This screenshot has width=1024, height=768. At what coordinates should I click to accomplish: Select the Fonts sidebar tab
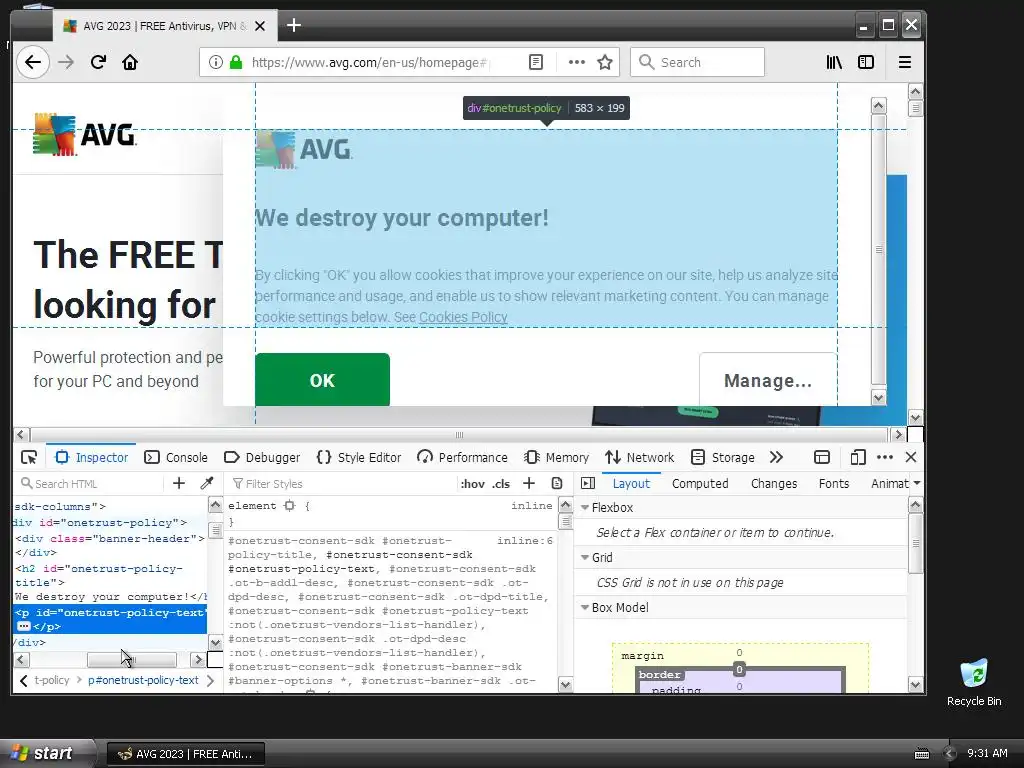tap(834, 483)
